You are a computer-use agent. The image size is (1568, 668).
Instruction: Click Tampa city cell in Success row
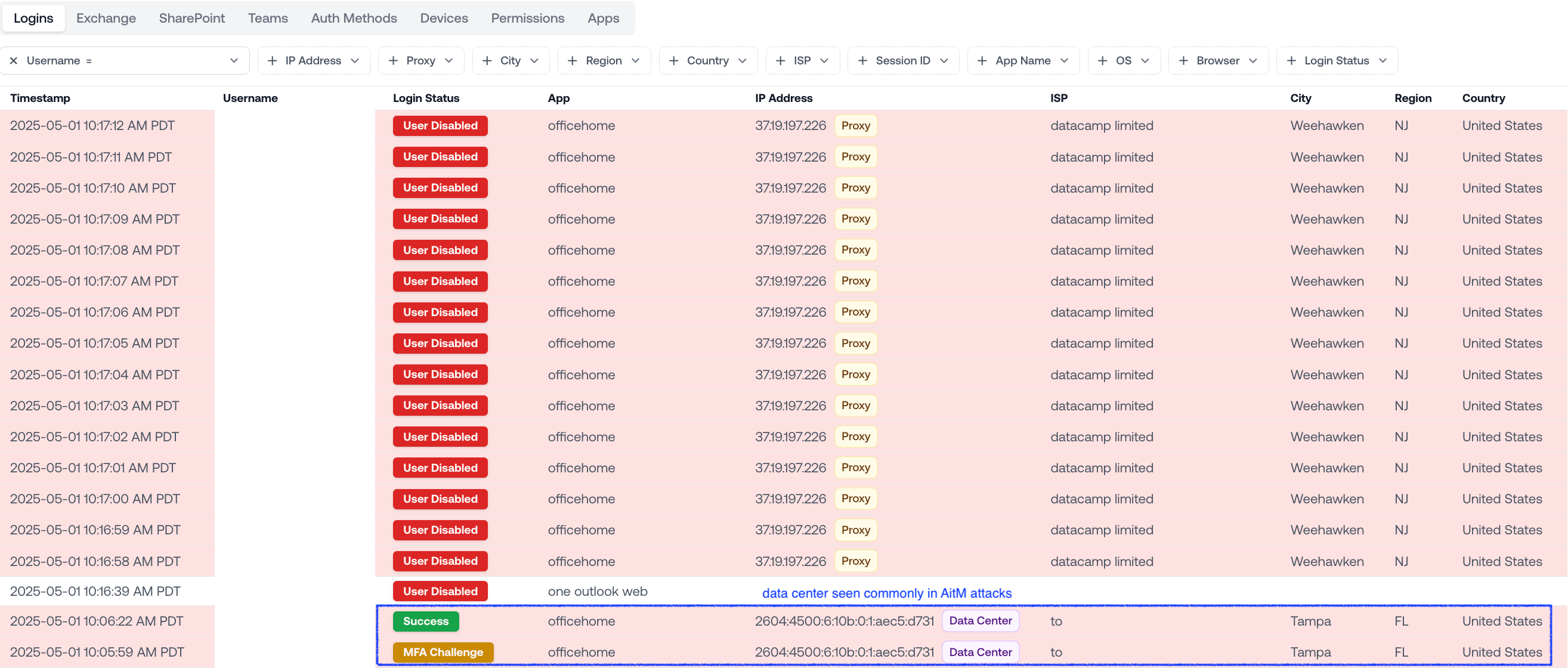pyautogui.click(x=1310, y=621)
